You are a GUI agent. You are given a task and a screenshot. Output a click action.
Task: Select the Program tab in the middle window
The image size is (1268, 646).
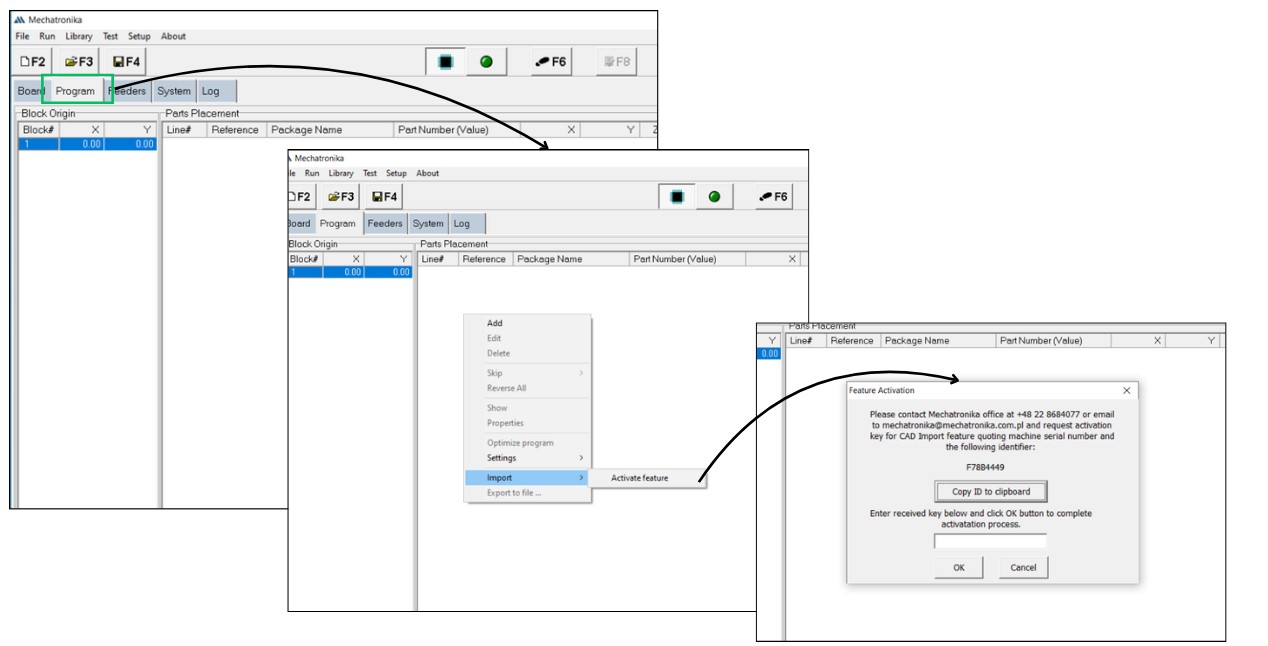(338, 224)
